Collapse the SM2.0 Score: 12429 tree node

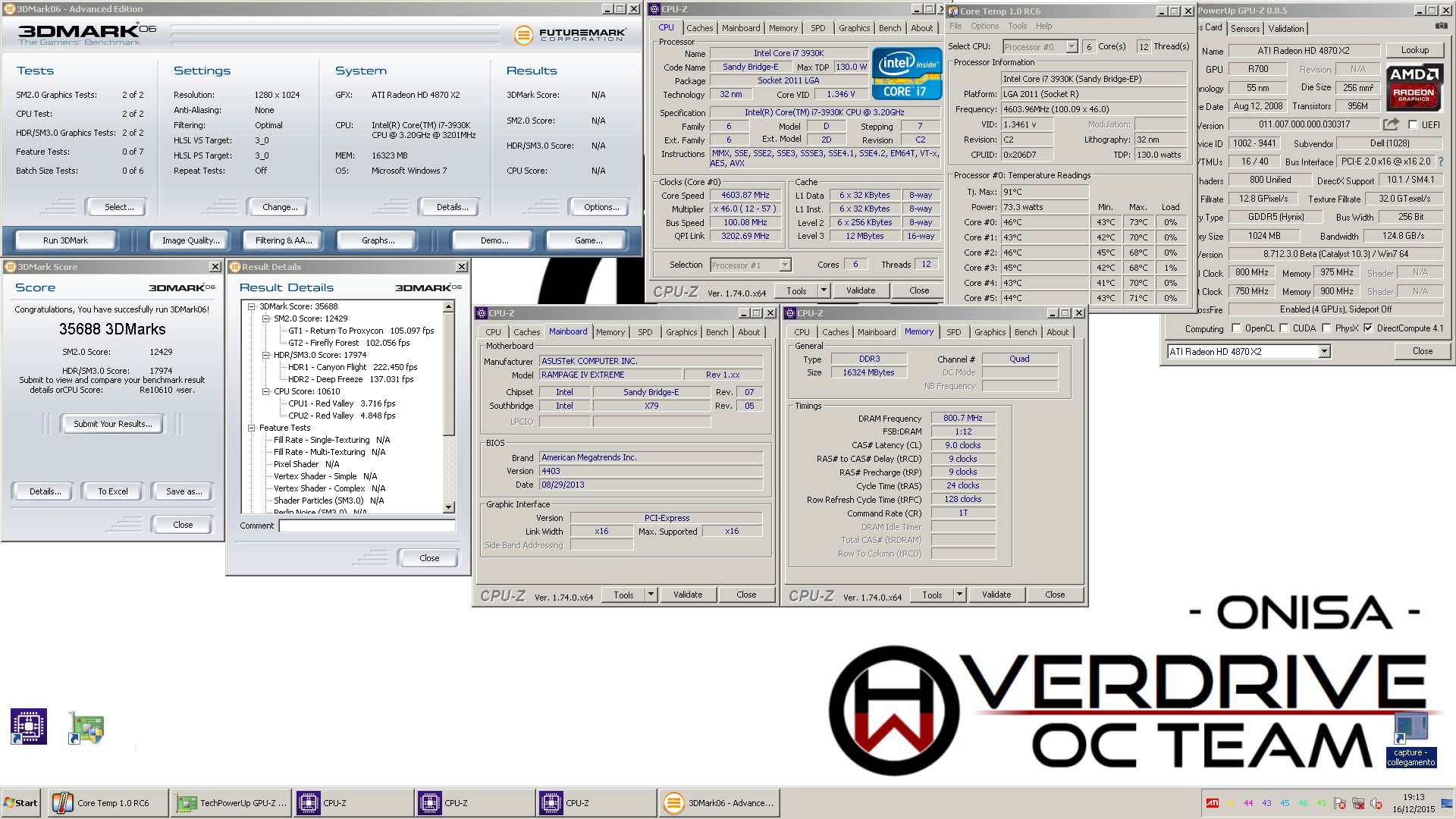pyautogui.click(x=265, y=319)
